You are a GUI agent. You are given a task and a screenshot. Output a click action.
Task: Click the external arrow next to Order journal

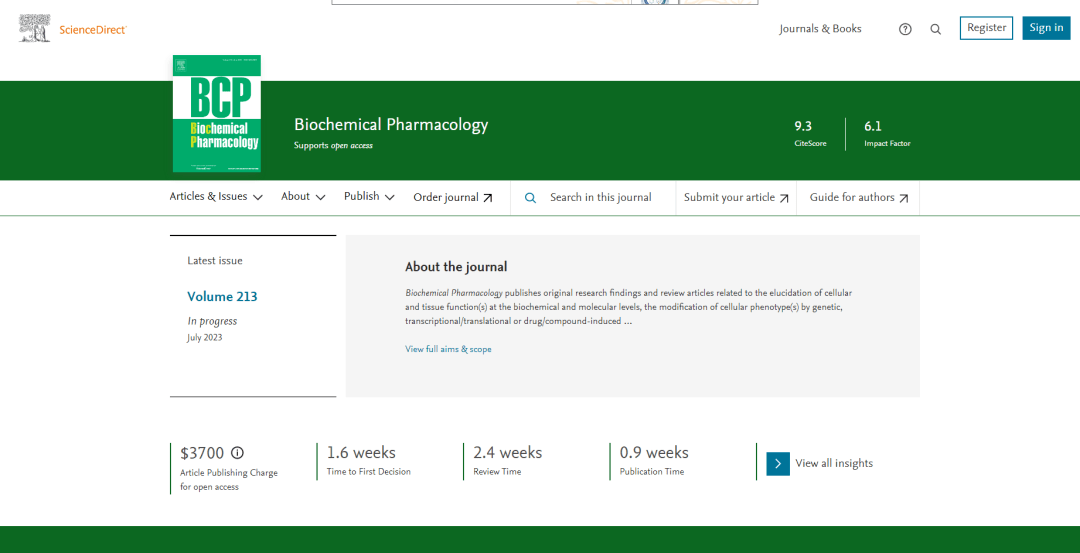[488, 198]
